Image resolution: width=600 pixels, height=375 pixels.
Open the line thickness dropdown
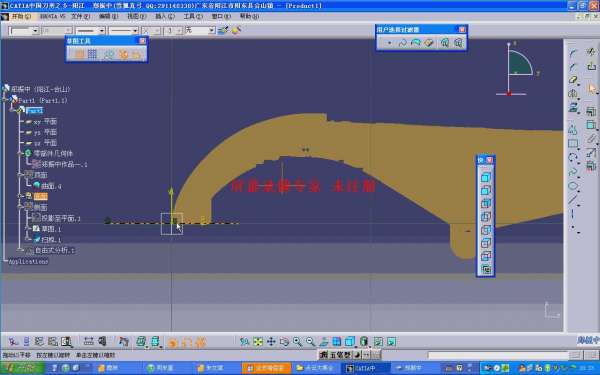point(90,31)
